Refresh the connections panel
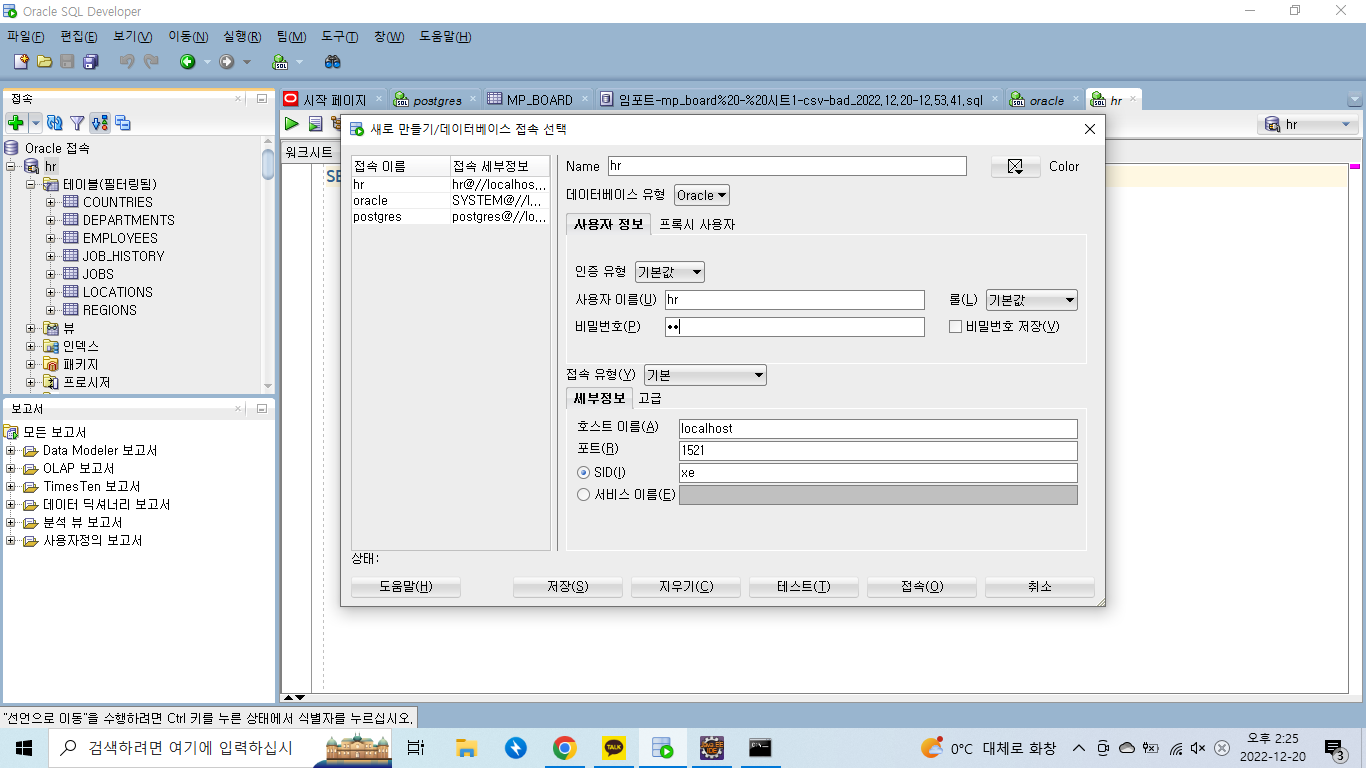Image resolution: width=1366 pixels, height=768 pixels. (x=55, y=122)
